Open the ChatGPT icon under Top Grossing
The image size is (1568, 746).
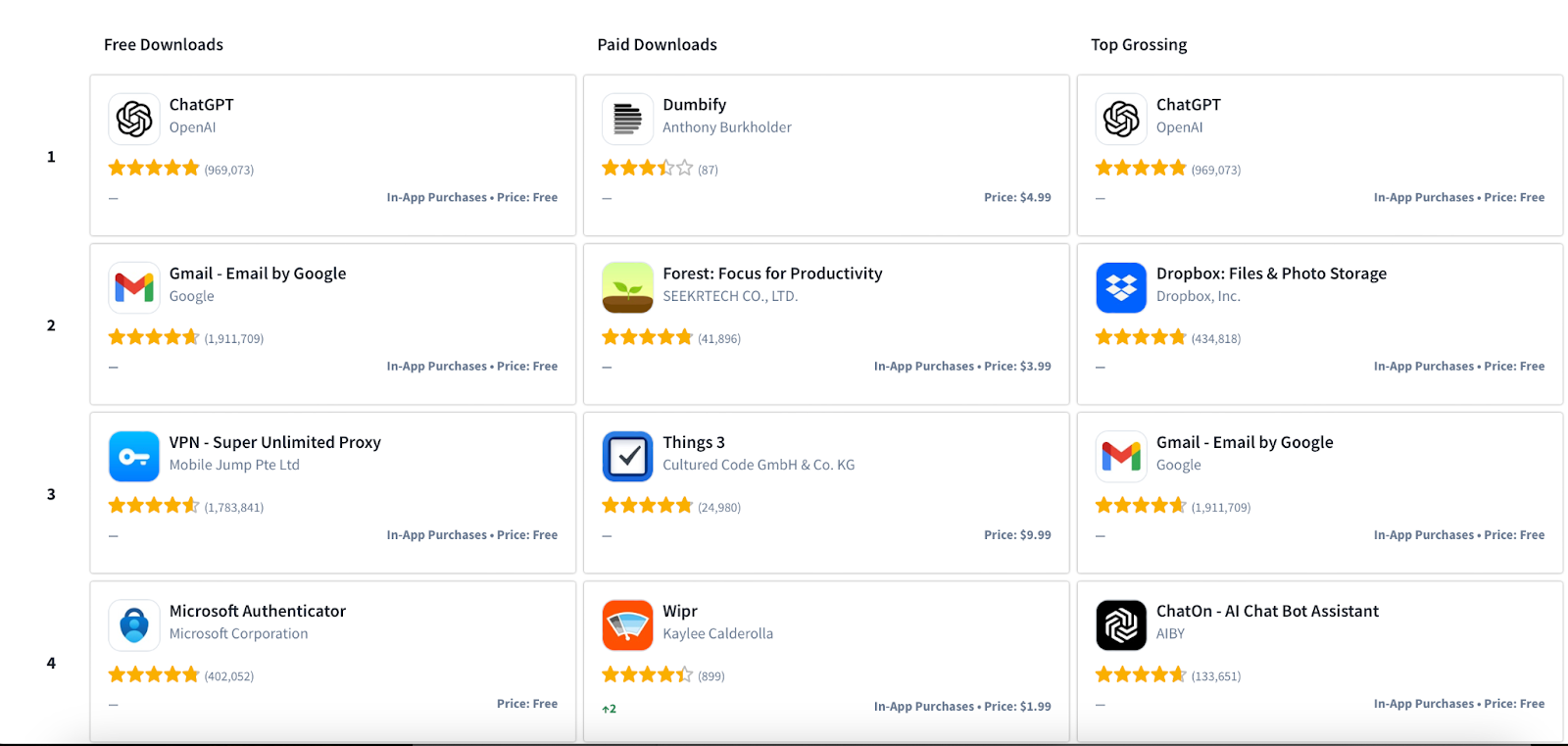coord(1121,120)
